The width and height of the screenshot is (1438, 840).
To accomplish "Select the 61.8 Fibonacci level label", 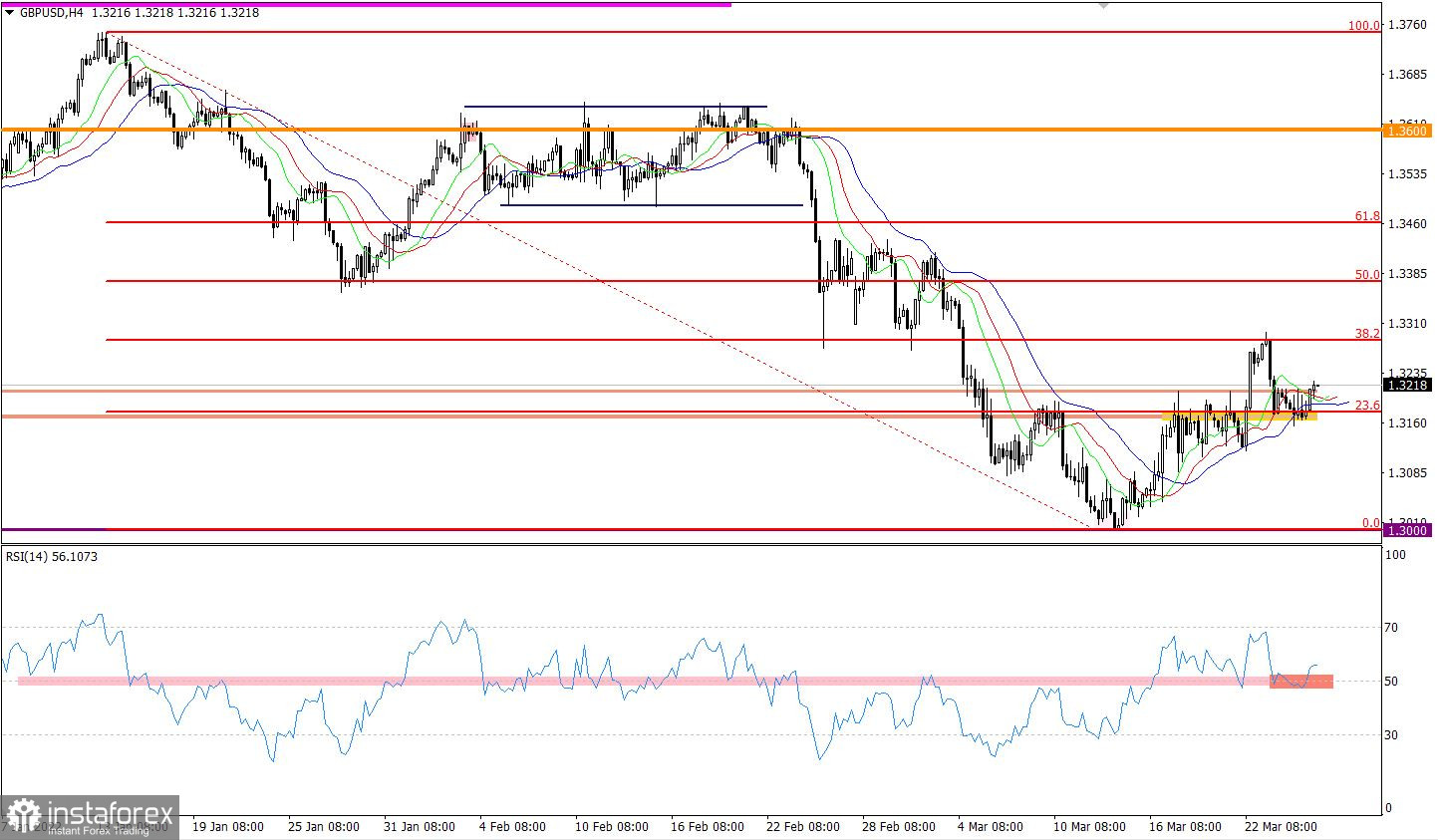I will pos(1367,215).
